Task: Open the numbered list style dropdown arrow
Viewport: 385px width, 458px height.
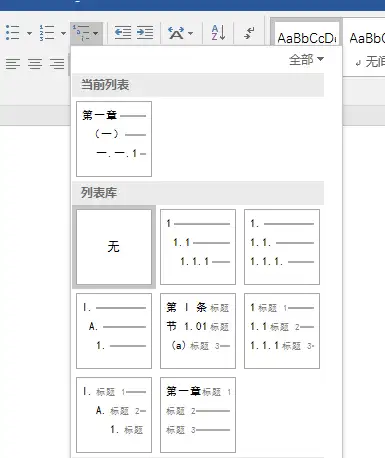Action: tap(63, 33)
